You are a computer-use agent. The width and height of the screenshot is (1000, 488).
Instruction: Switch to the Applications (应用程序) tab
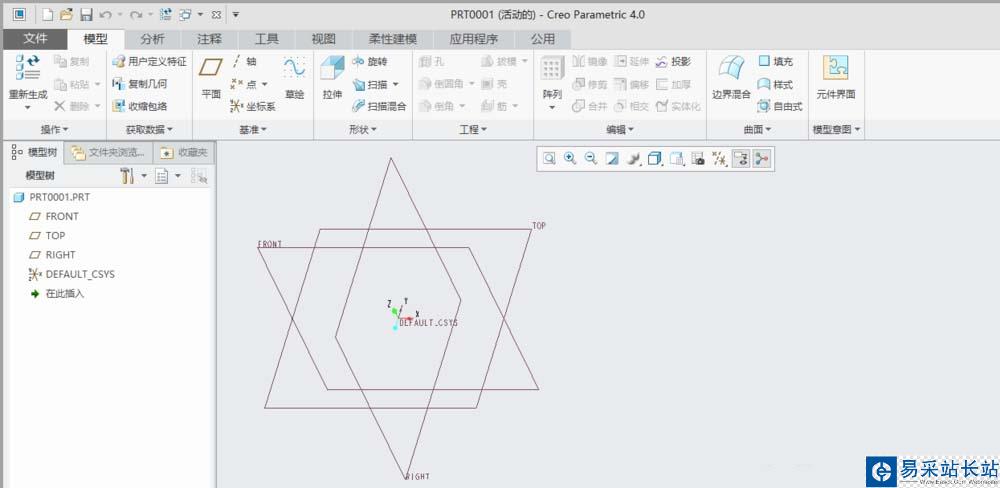pos(473,39)
